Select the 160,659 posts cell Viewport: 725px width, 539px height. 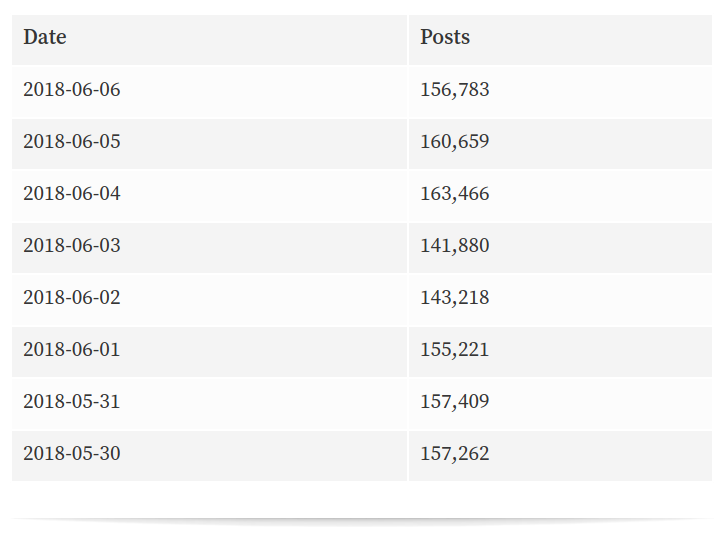560,144
